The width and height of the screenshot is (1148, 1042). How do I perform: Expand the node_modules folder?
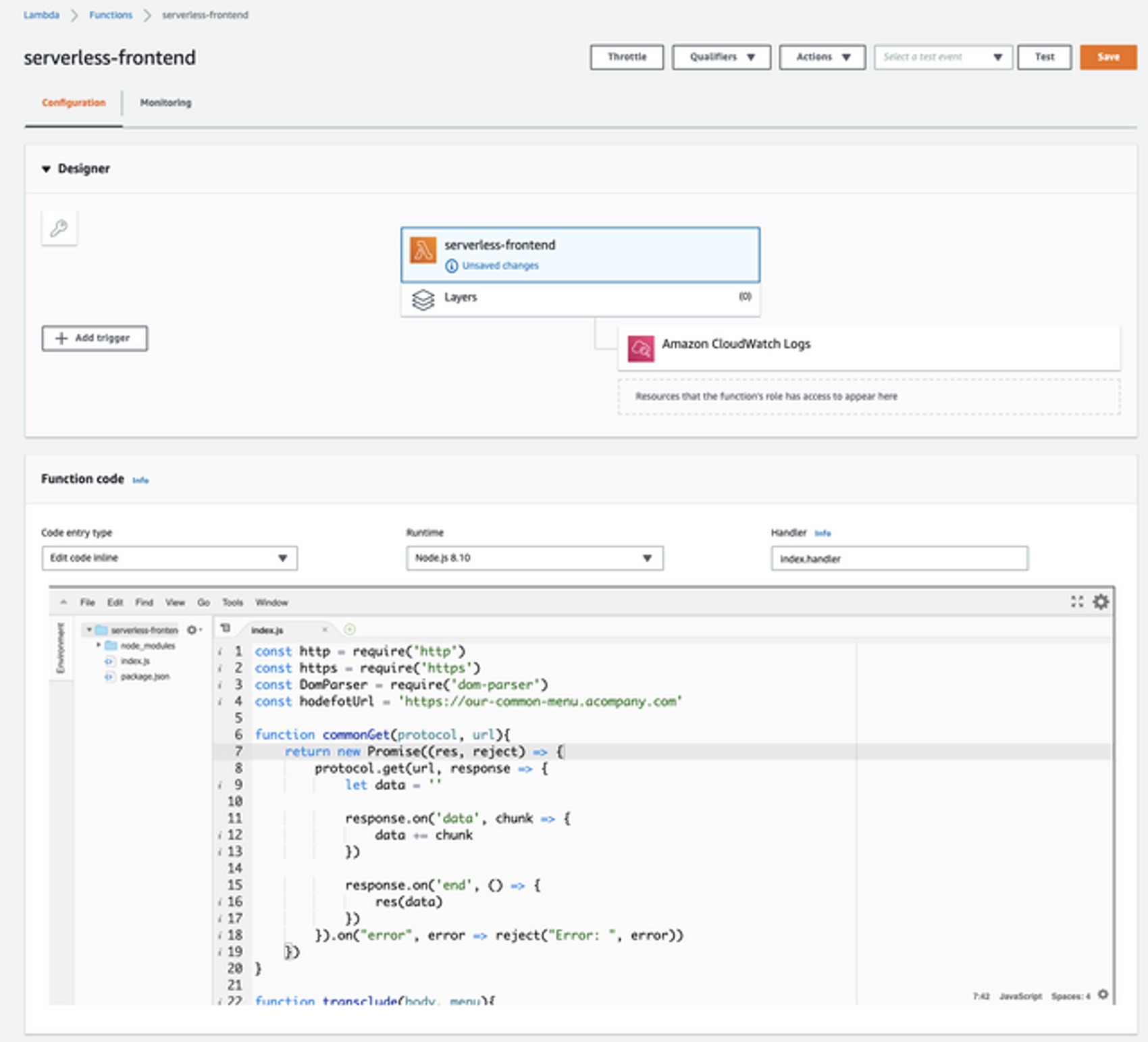[x=99, y=646]
